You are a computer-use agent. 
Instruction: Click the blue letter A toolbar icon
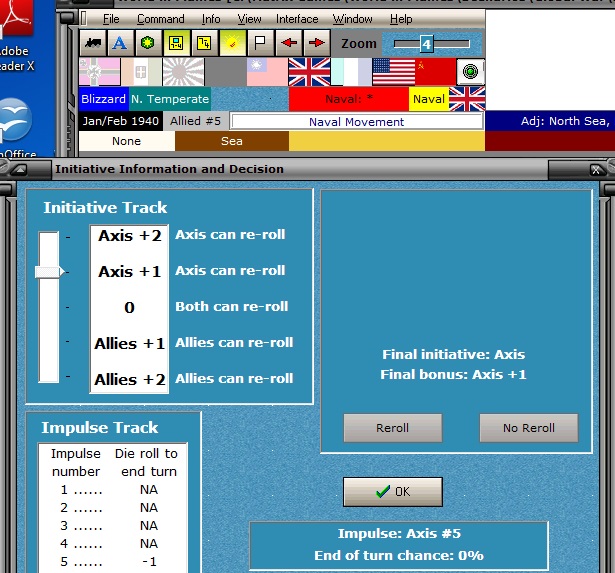pyautogui.click(x=120, y=43)
